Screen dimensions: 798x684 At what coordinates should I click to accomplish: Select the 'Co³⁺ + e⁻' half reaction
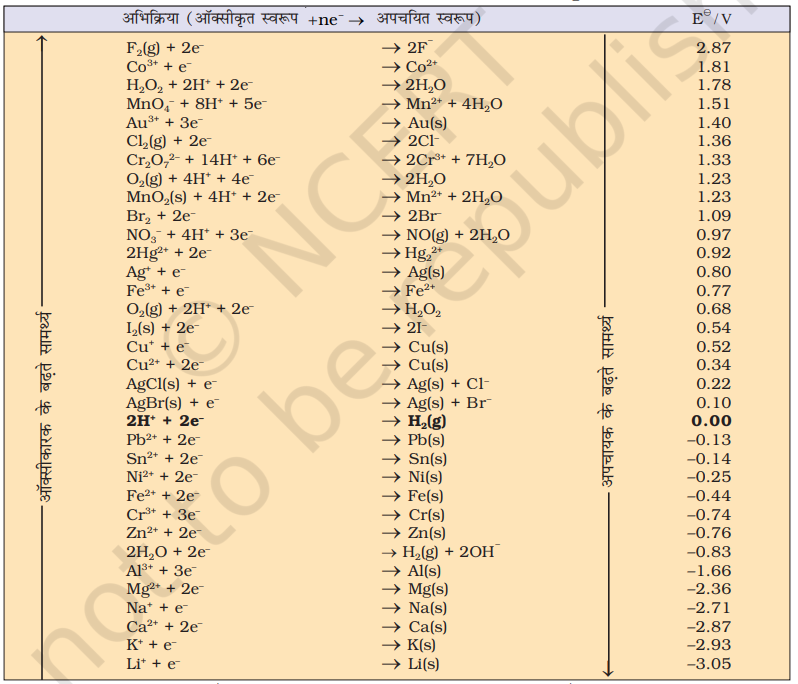(159, 67)
